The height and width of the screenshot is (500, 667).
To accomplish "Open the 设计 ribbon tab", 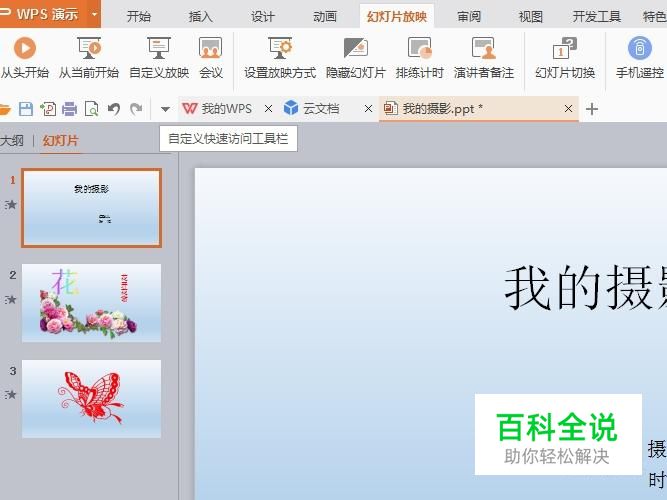I will click(x=262, y=17).
